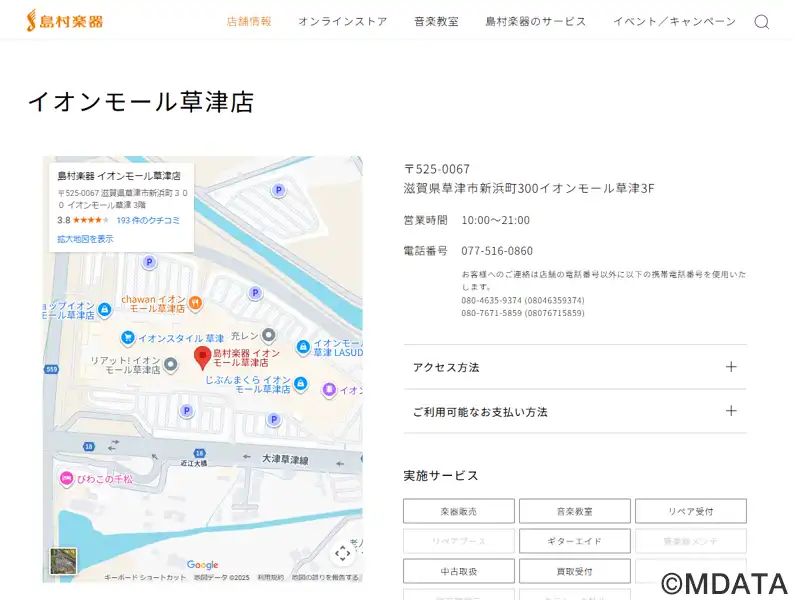Click the 大津草津線 road label
The width and height of the screenshot is (800, 600).
[285, 459]
